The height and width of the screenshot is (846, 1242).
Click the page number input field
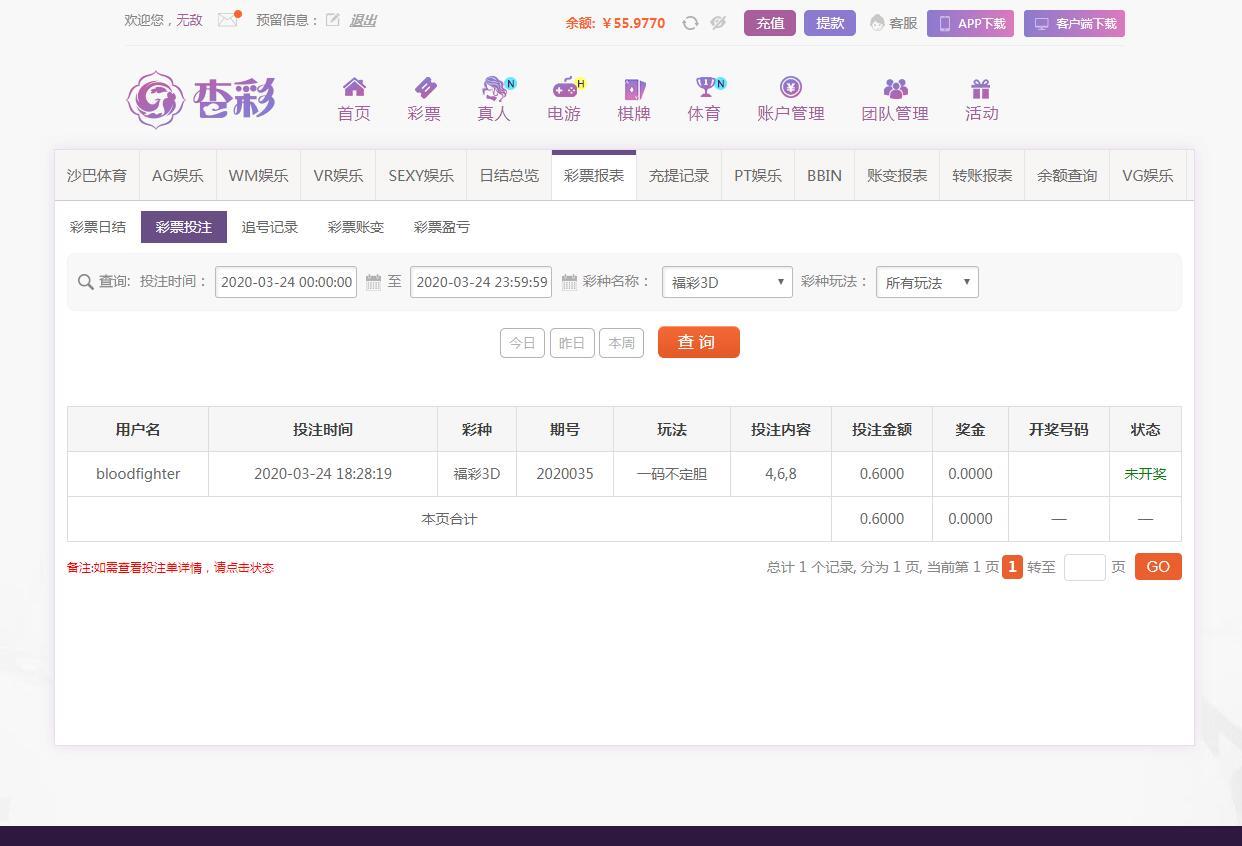pos(1084,567)
